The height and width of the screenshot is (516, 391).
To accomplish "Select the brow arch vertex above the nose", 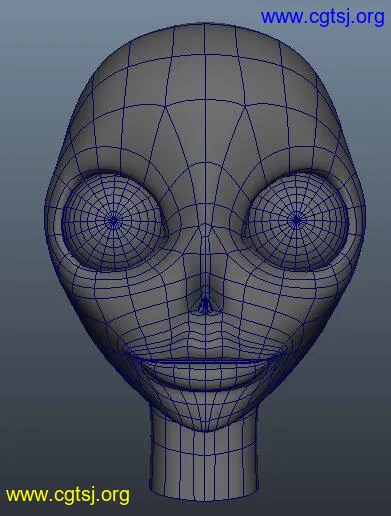I will pos(205,163).
